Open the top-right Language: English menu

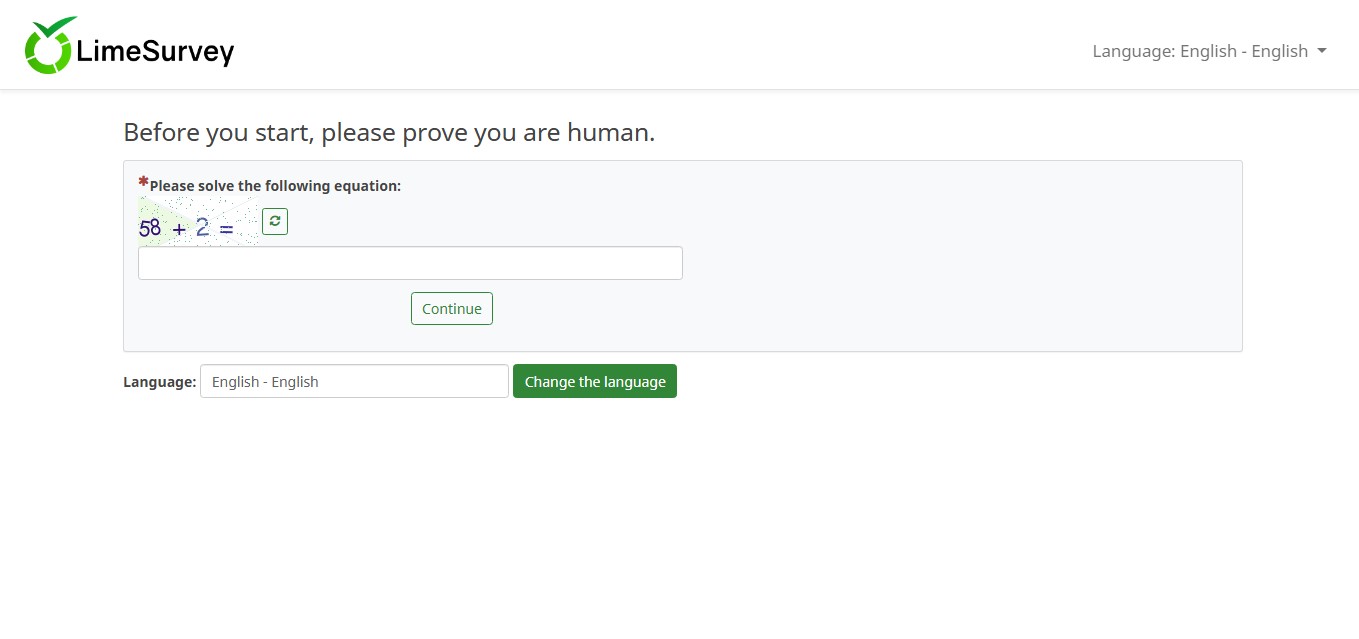(1209, 51)
